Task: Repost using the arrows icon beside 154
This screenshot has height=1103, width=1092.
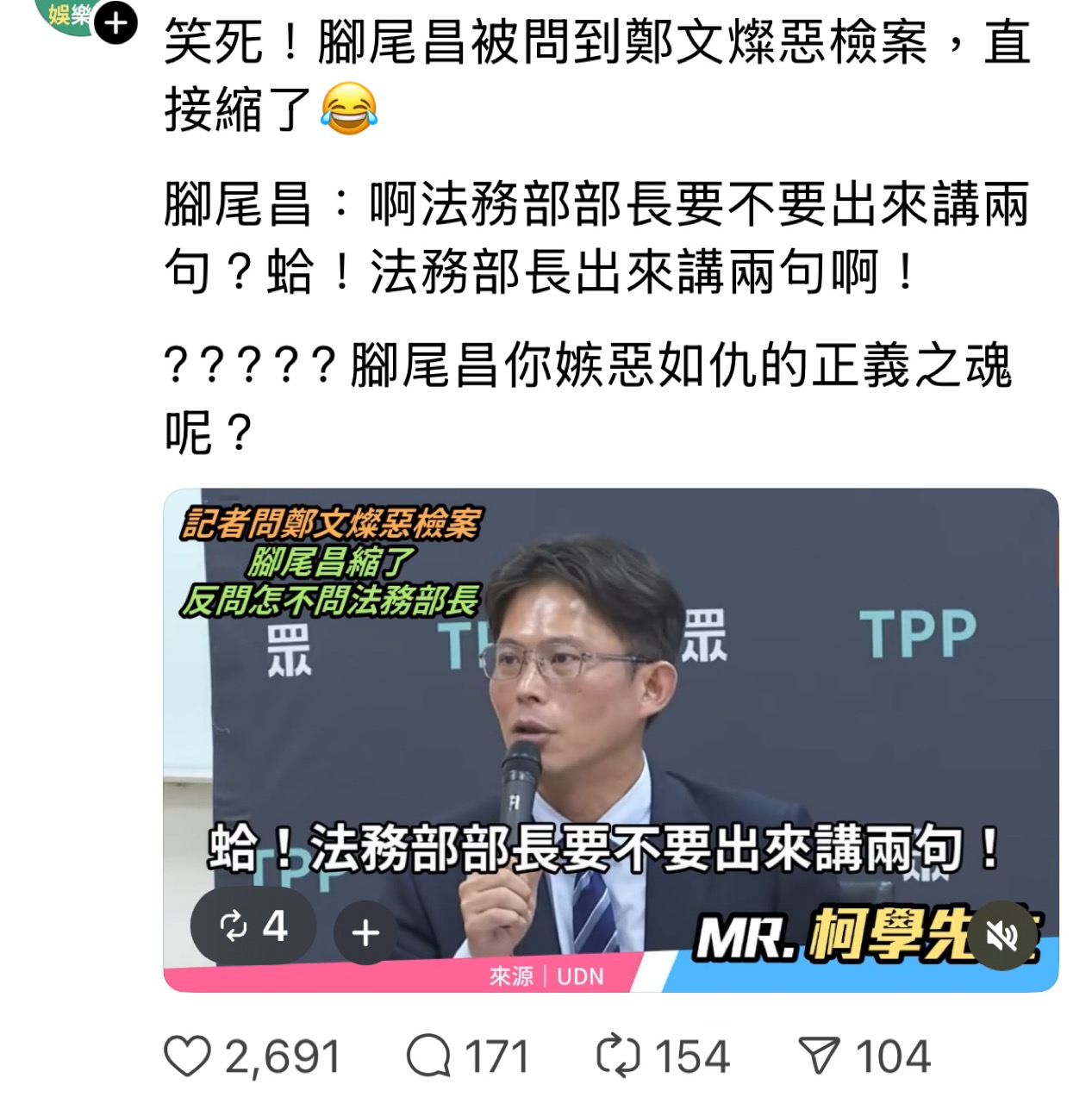Action: click(618, 1056)
